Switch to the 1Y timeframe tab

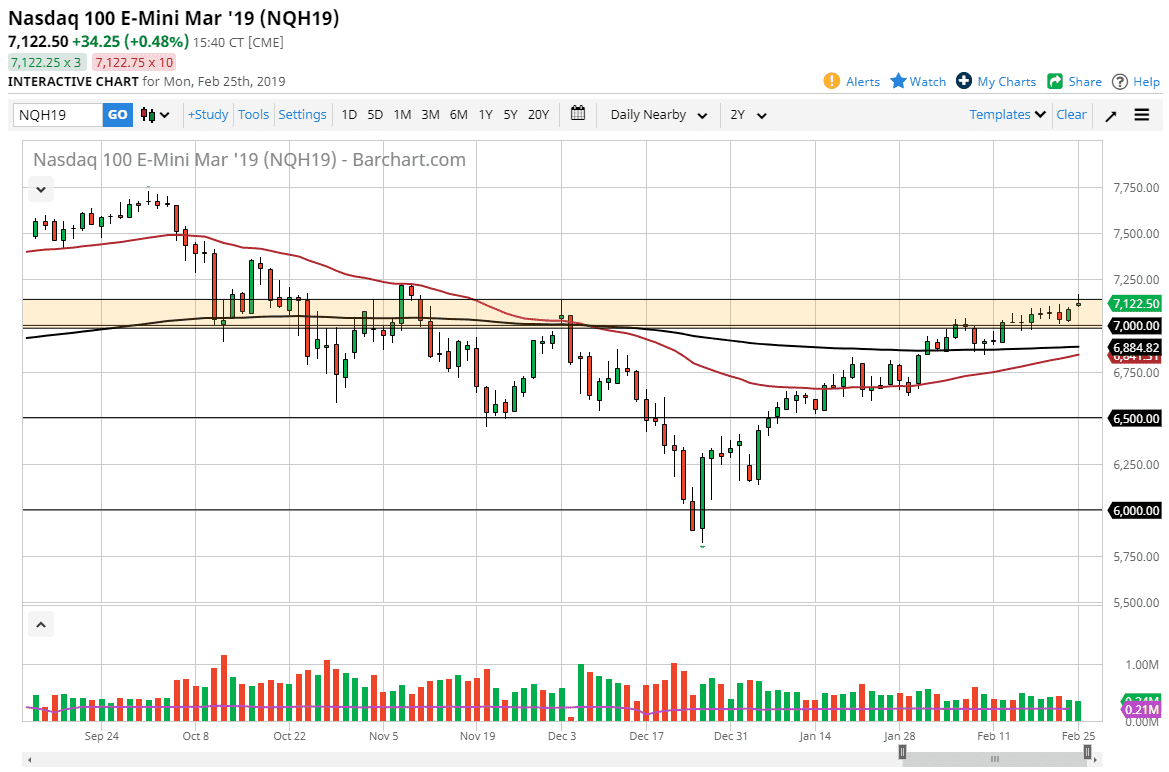pos(485,114)
